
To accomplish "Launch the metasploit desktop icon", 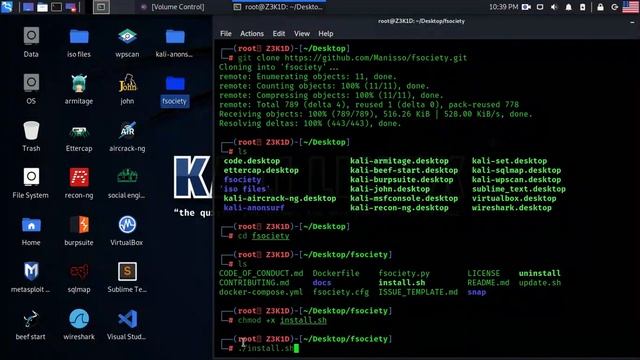I will pos(31,278).
